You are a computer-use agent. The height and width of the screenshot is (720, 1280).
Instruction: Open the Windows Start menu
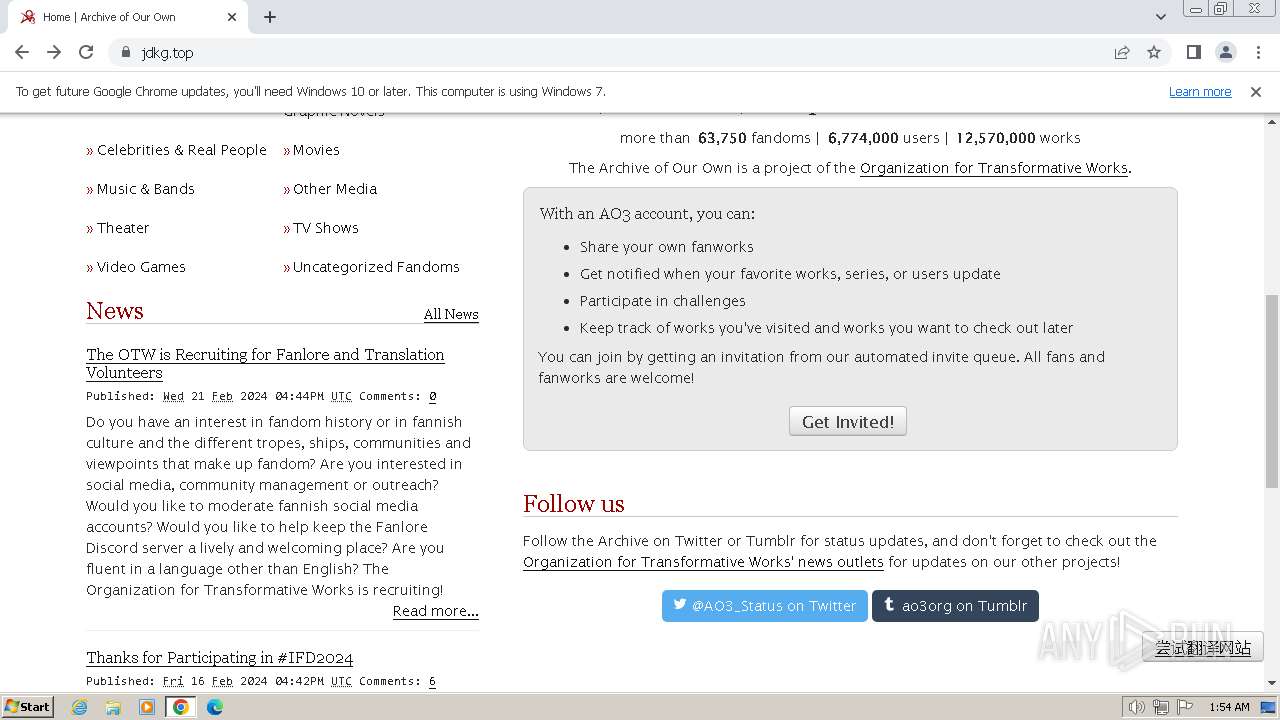pos(27,706)
